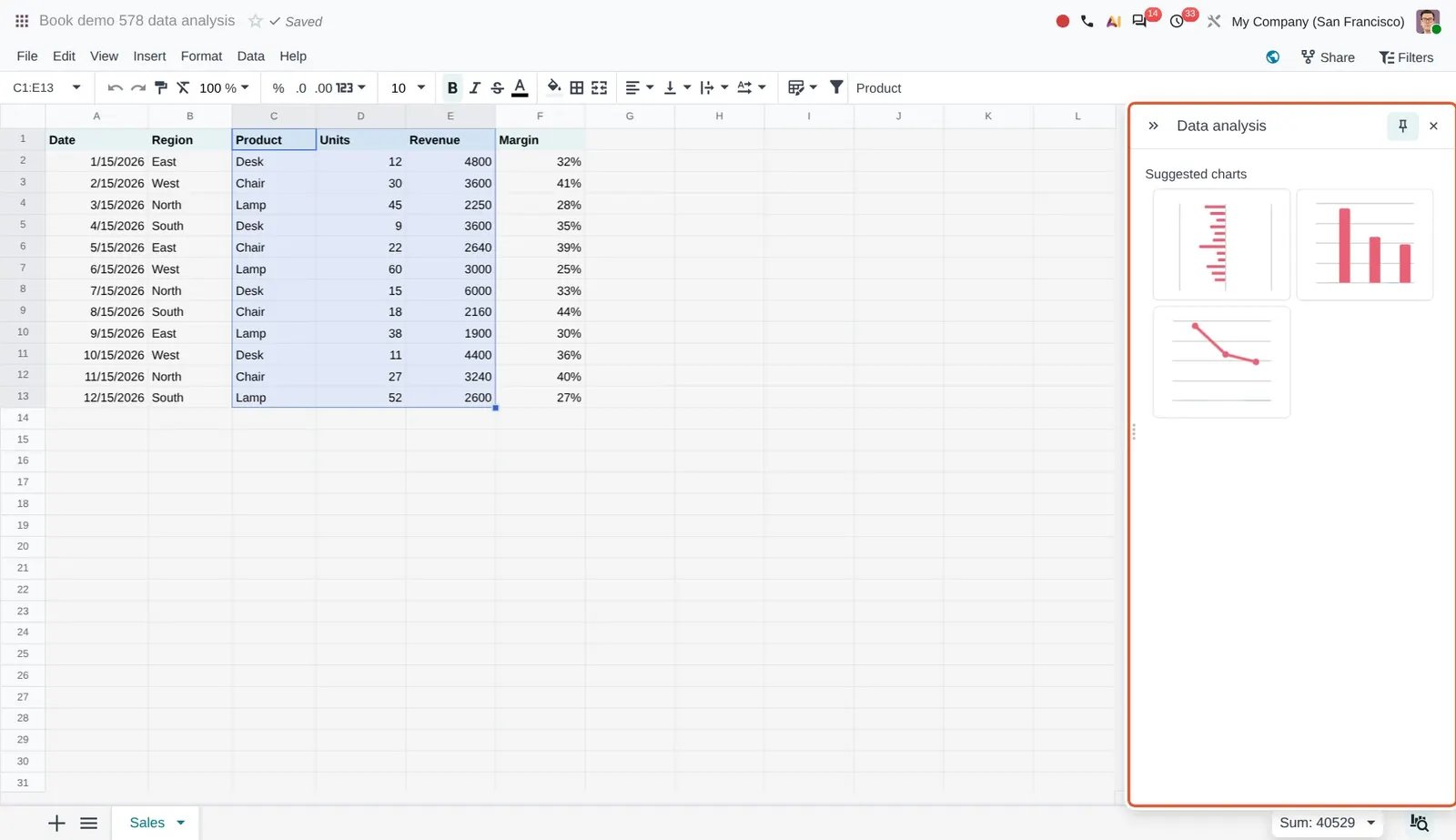Open the cell reference box dropdown arrow
Viewport: 1456px width, 840px height.
point(76,88)
